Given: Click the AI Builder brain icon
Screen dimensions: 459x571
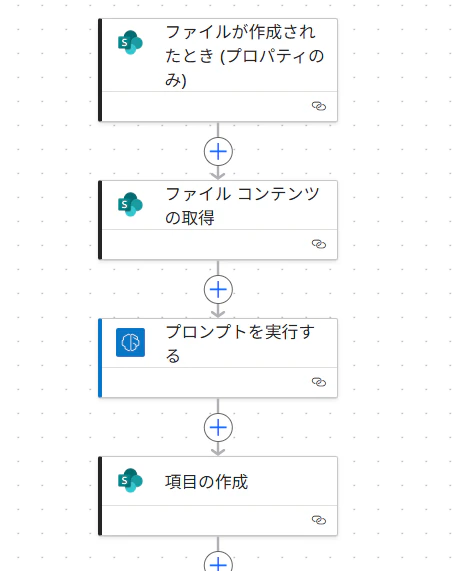Looking at the screenshot, I should [130, 342].
